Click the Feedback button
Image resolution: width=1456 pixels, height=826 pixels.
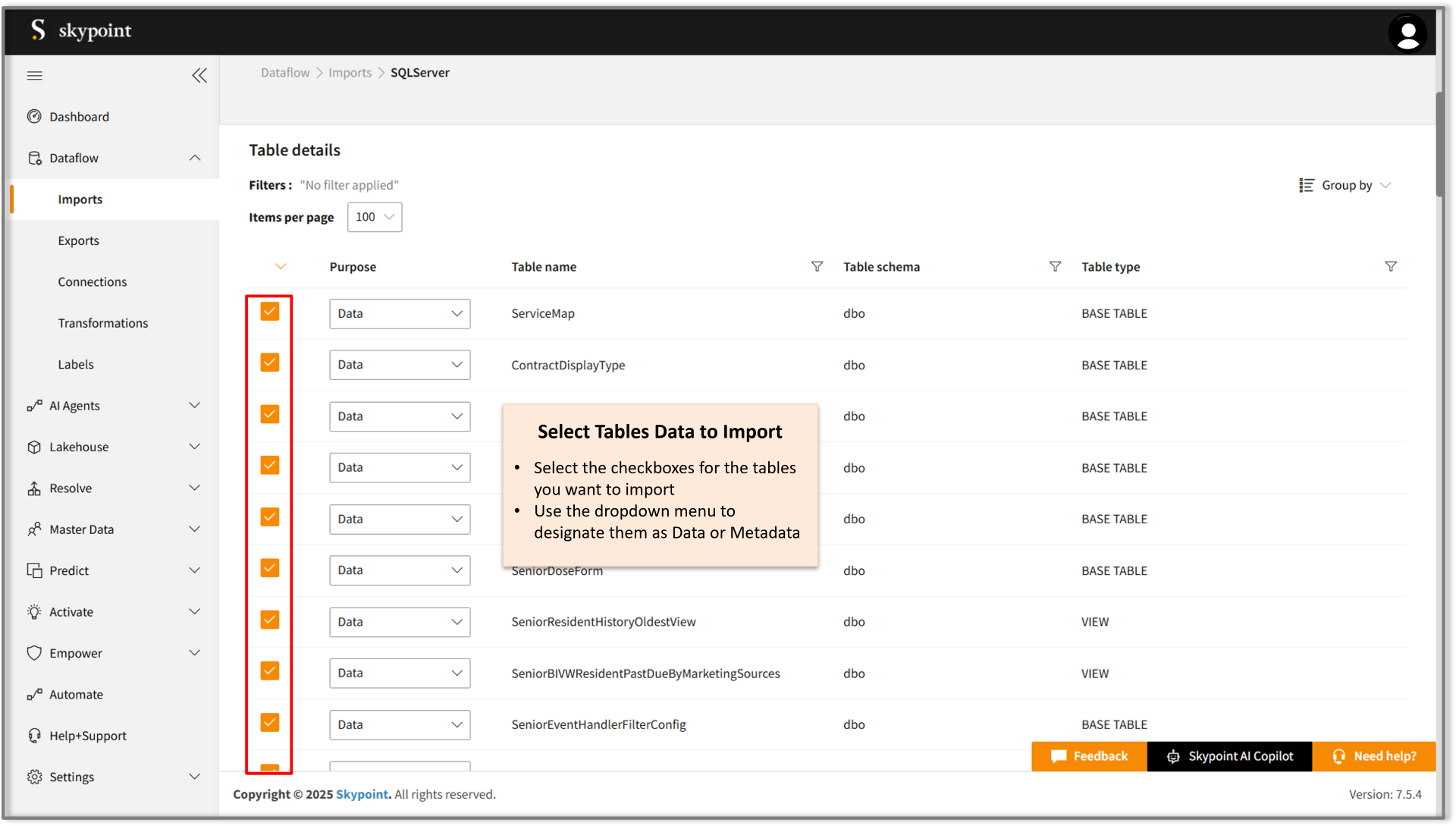click(1089, 757)
